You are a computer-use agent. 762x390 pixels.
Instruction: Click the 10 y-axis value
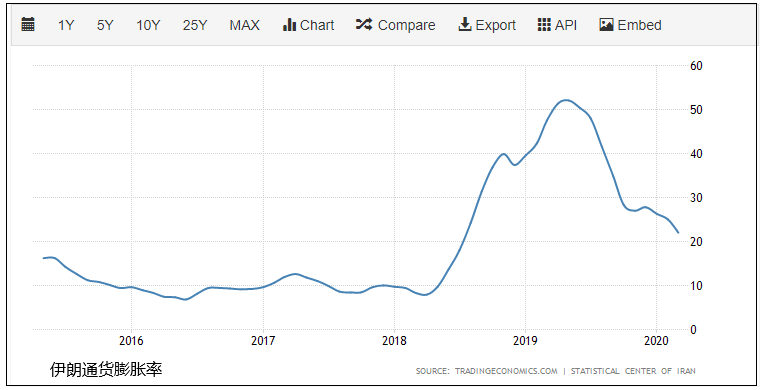[696, 286]
